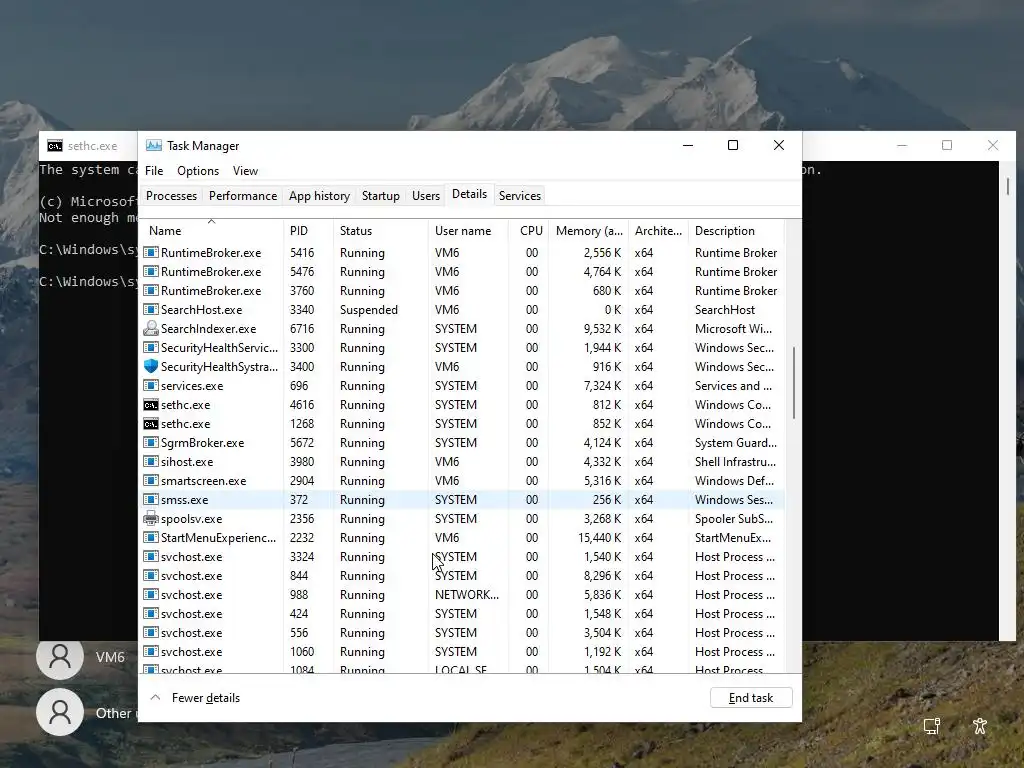
Task: Click the smartscreen.exe process icon
Action: pyautogui.click(x=151, y=480)
